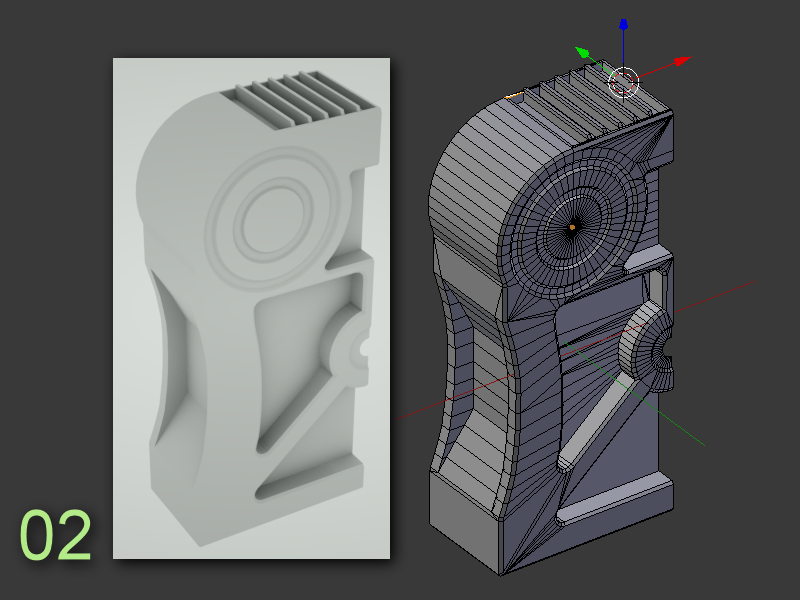Click the green Y-axis manipulator arrow

click(583, 52)
